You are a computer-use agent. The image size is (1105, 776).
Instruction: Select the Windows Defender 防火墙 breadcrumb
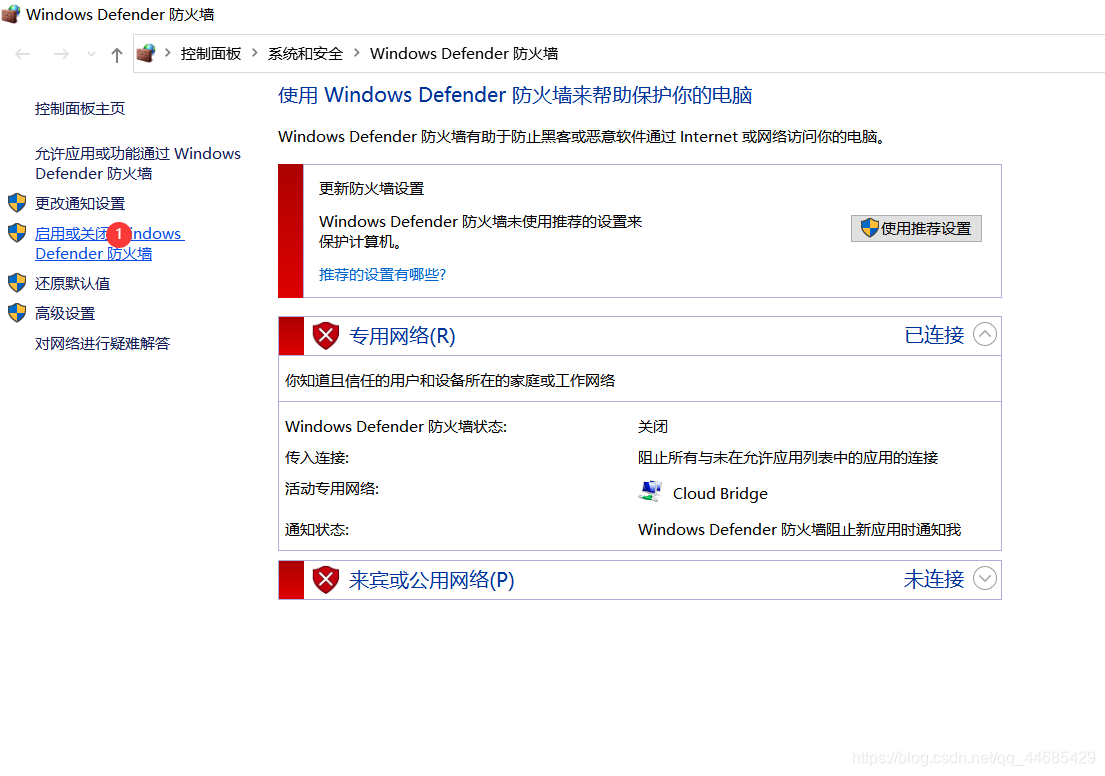click(x=464, y=54)
